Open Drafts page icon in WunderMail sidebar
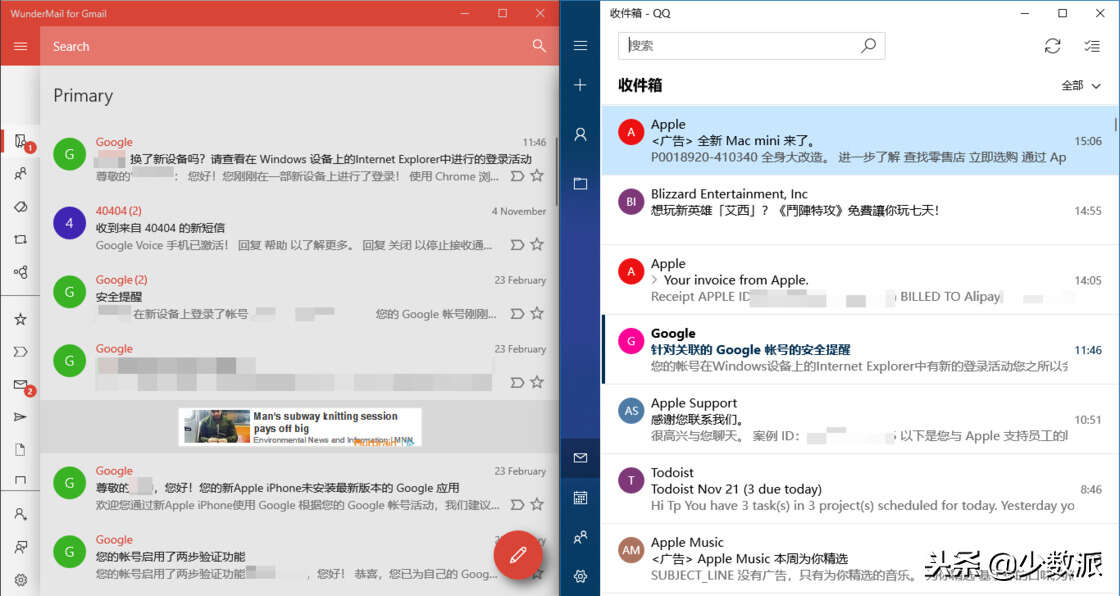Screen dimensions: 1120x596 point(21,450)
